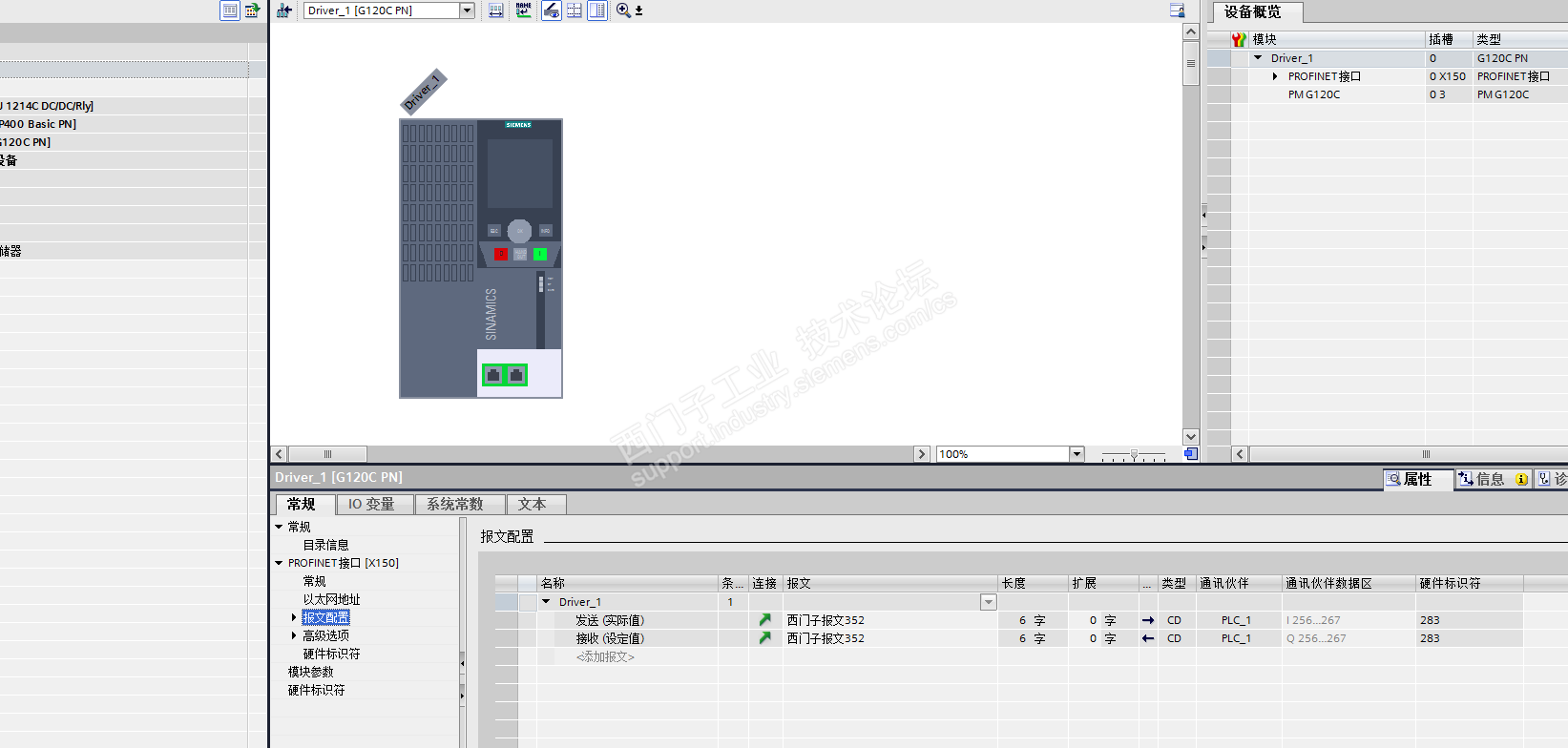Click the show address labels toolbar icon
The height and width of the screenshot is (748, 1568).
tap(496, 10)
